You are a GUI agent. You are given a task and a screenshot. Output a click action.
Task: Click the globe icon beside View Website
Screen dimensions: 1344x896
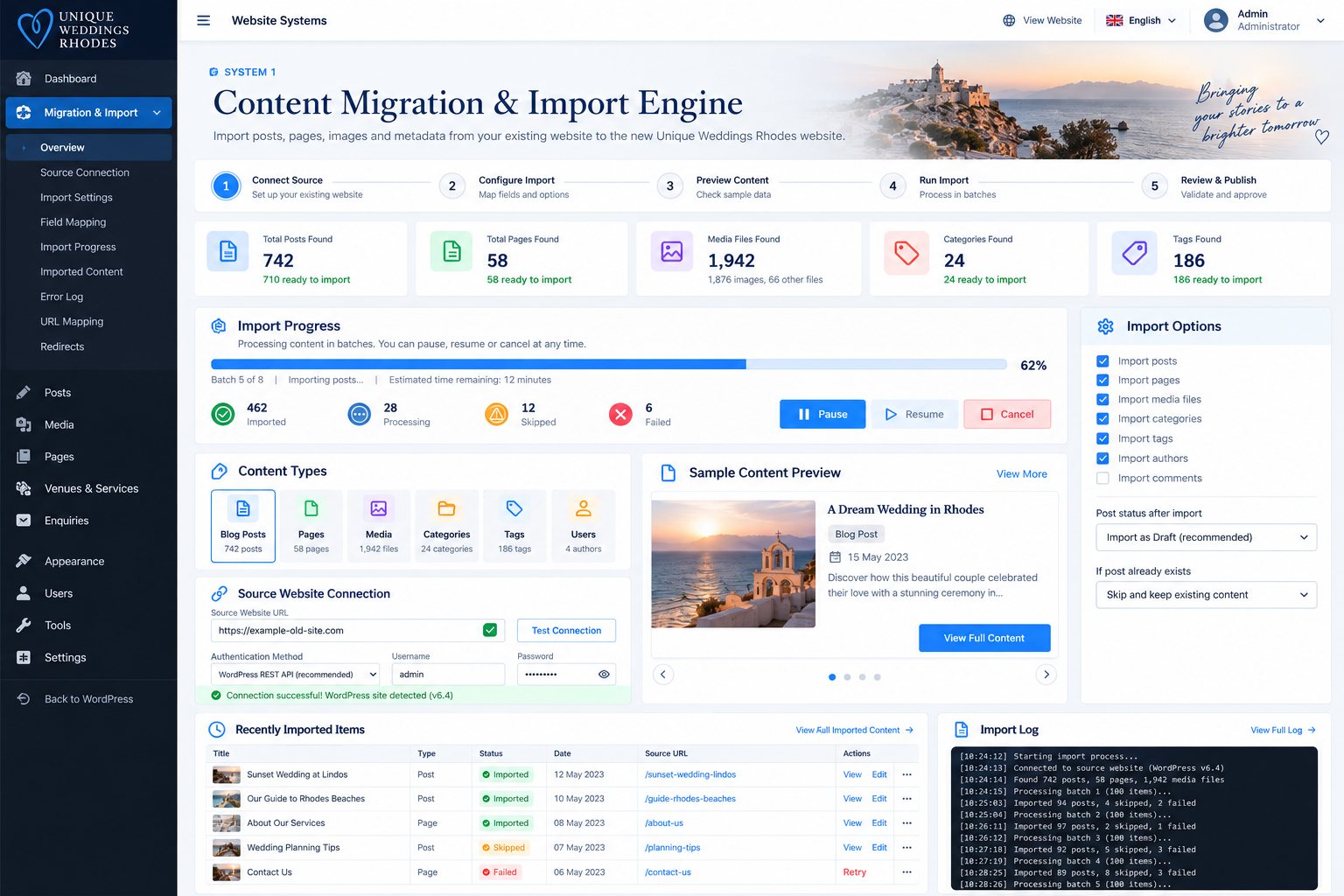point(1009,20)
